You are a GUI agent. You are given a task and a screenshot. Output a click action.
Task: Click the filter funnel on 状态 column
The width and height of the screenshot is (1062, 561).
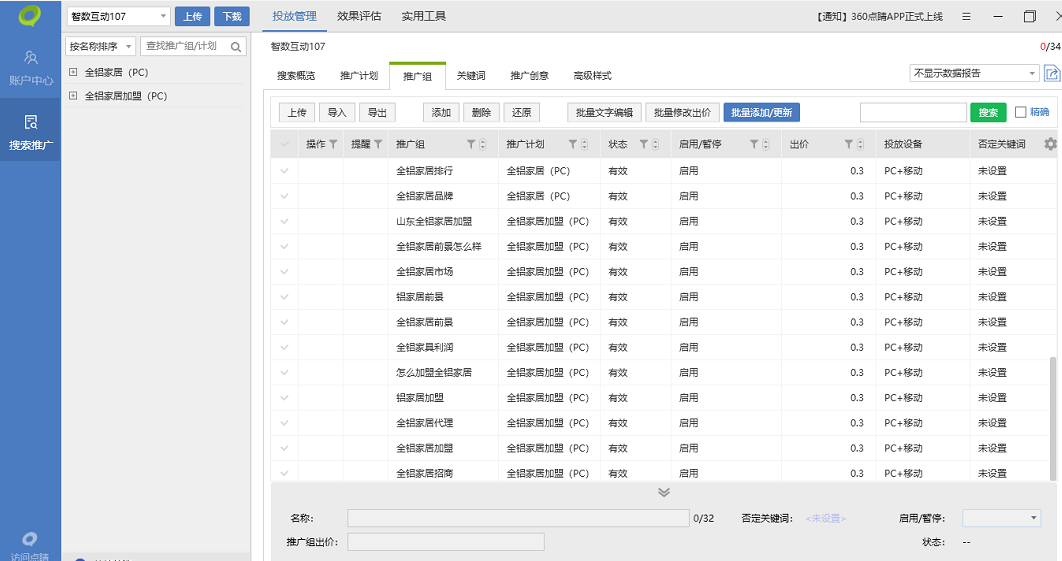coord(644,145)
